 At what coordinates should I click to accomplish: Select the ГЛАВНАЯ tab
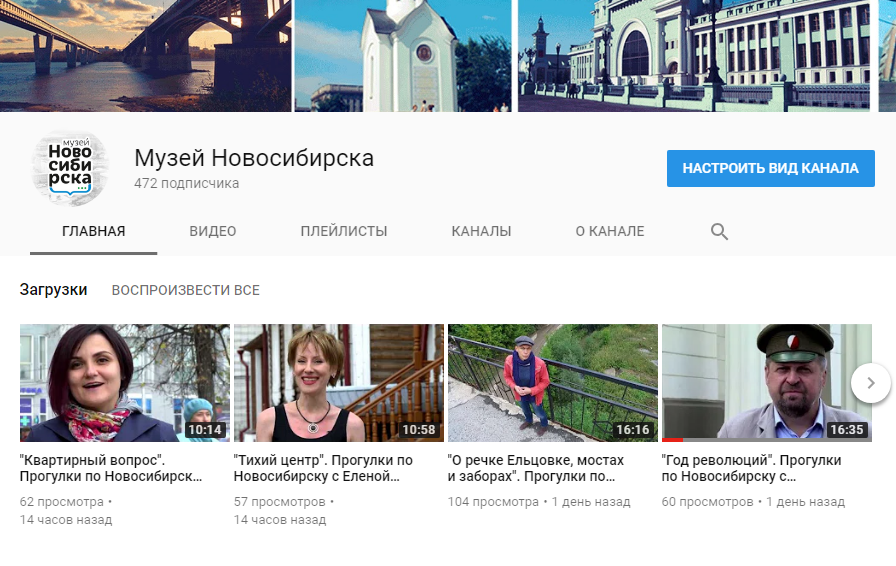(x=93, y=231)
